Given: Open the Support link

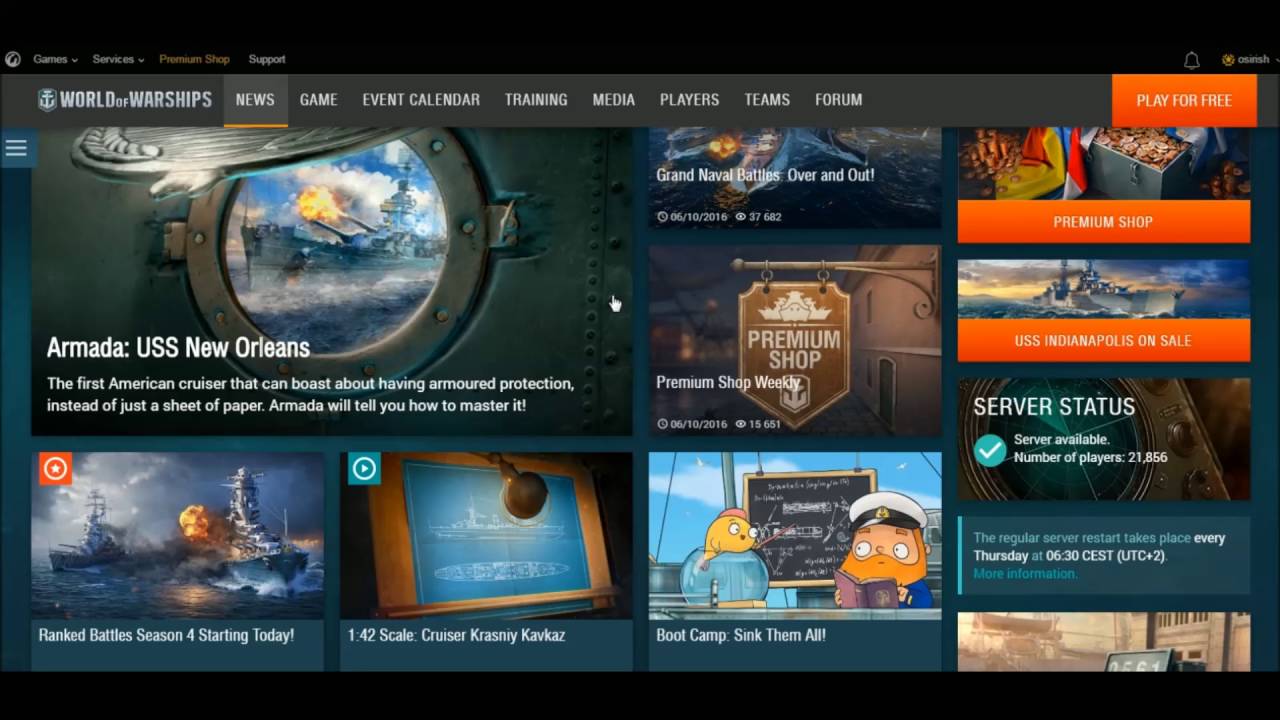Looking at the screenshot, I should [x=267, y=59].
